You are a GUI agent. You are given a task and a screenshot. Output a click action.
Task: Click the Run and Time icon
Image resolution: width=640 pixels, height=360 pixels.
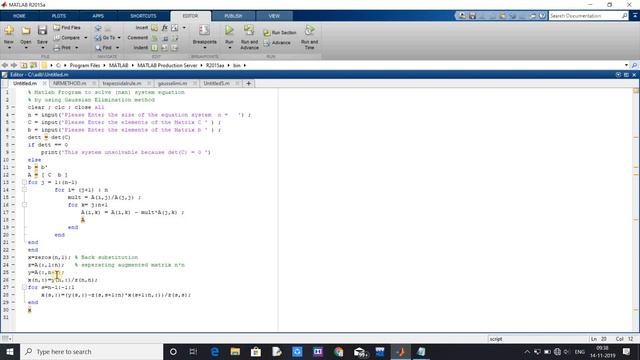click(309, 30)
